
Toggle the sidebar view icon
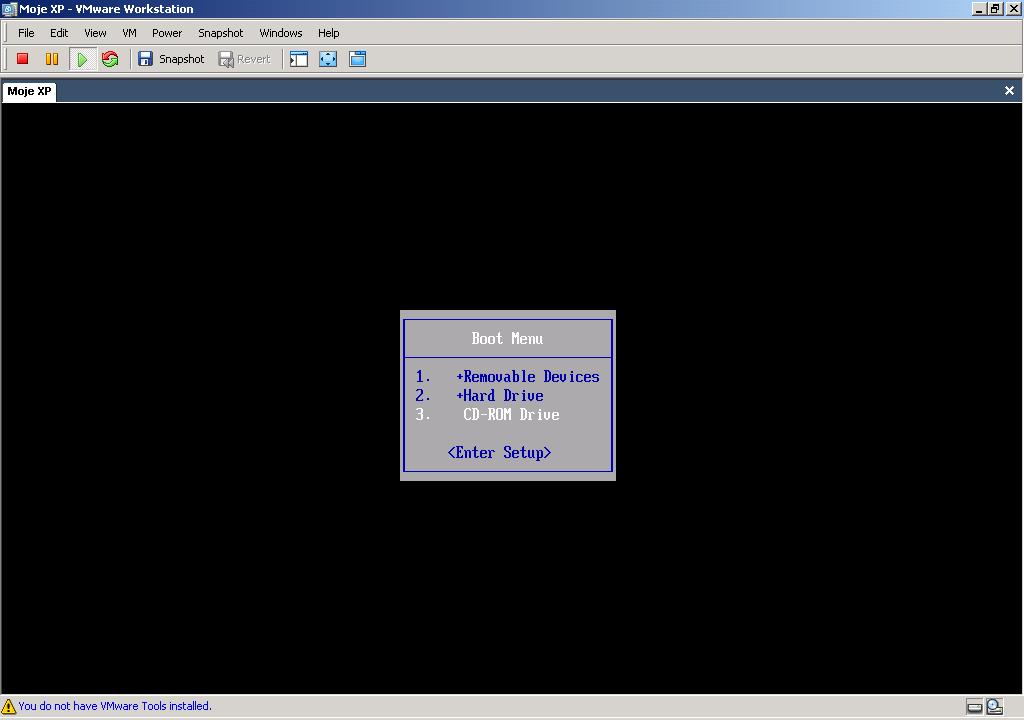point(299,59)
